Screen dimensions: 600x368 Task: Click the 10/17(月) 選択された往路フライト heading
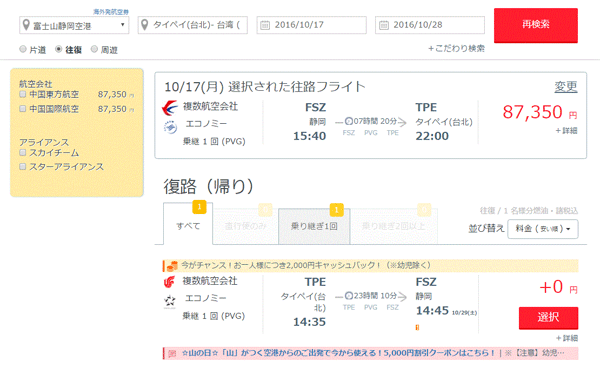(x=265, y=87)
